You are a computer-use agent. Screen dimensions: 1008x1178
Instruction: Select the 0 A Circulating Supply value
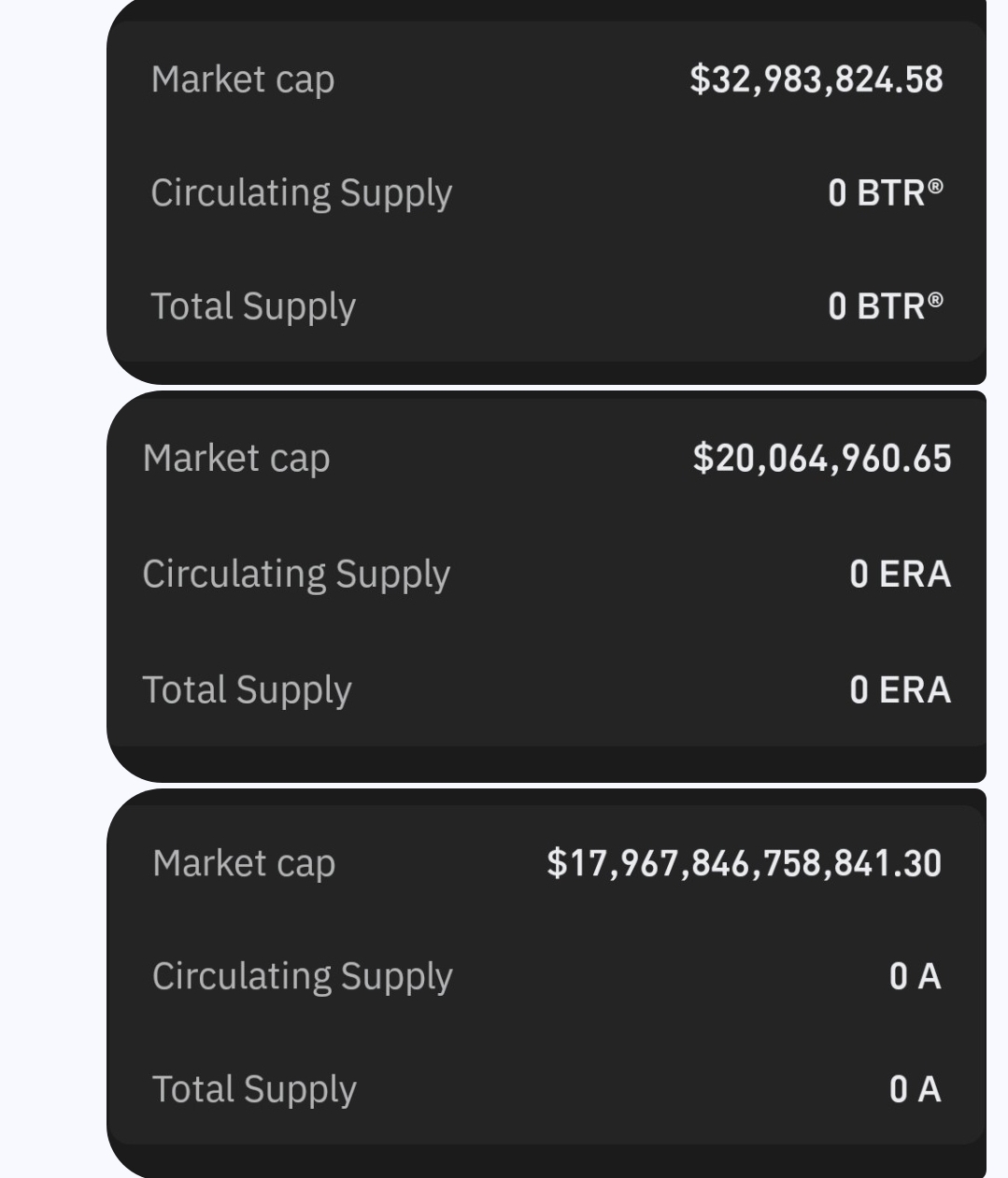[x=915, y=976]
